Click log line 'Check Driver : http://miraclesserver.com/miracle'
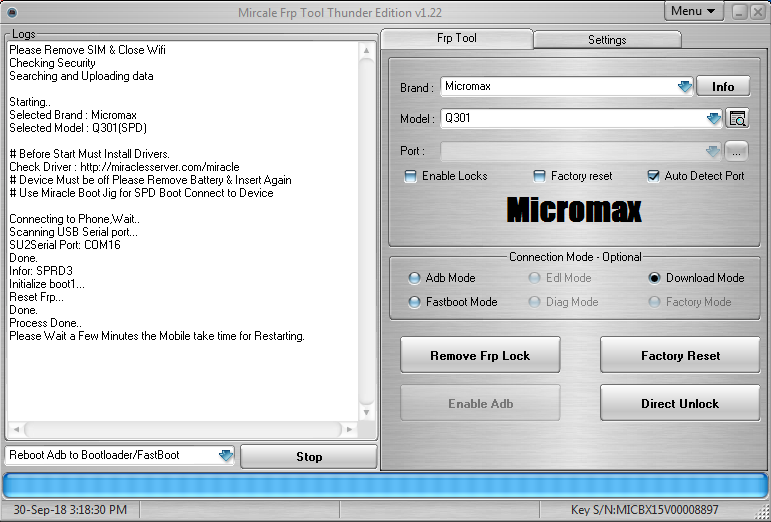This screenshot has width=771, height=522. [124, 167]
